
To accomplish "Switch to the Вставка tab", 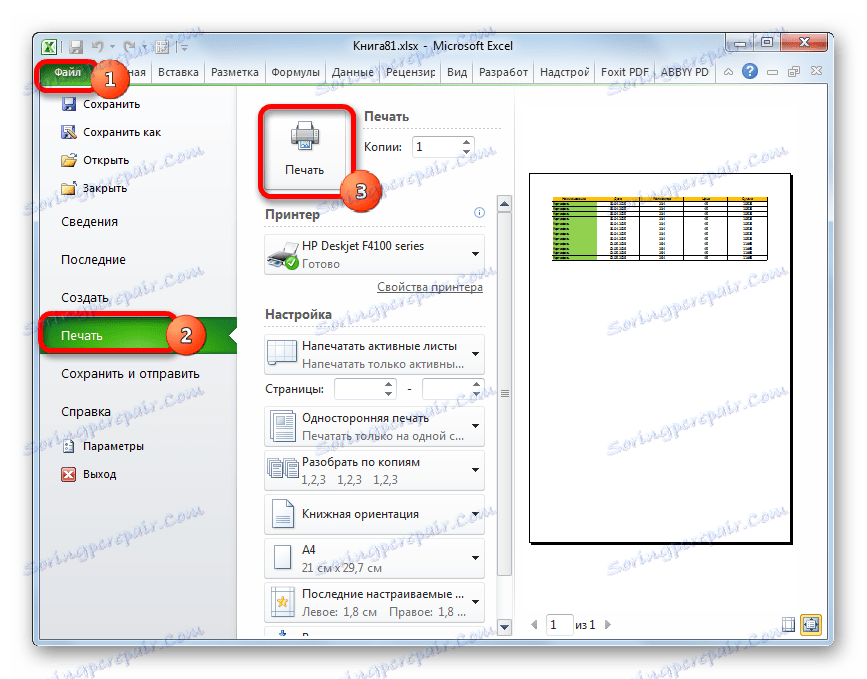I will pyautogui.click(x=178, y=72).
